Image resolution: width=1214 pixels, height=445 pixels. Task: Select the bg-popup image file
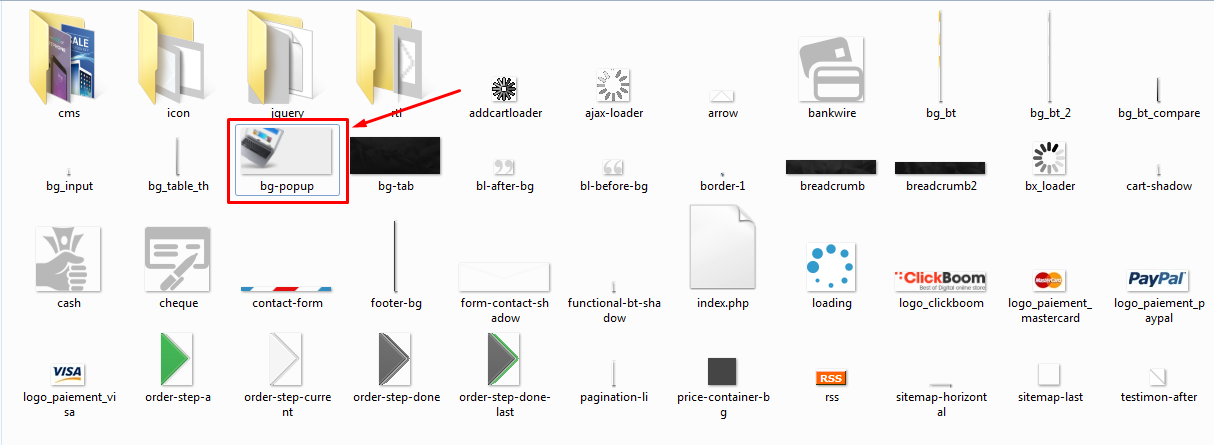[x=287, y=160]
